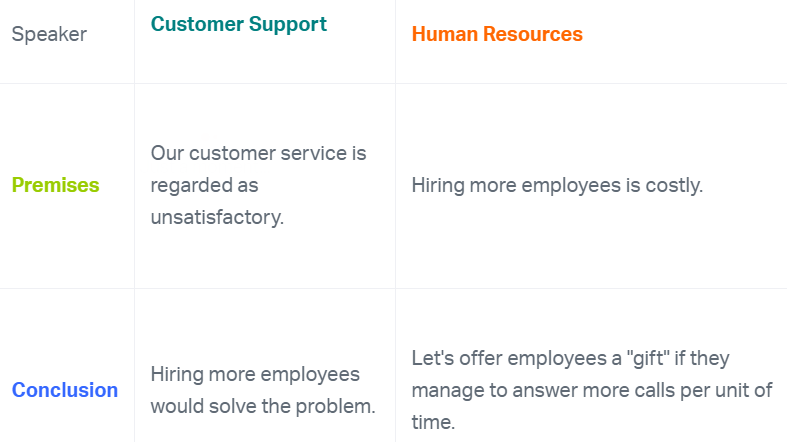The image size is (787, 442).
Task: Click "Hiring more employees" in the Conclusion row
Action: (255, 374)
